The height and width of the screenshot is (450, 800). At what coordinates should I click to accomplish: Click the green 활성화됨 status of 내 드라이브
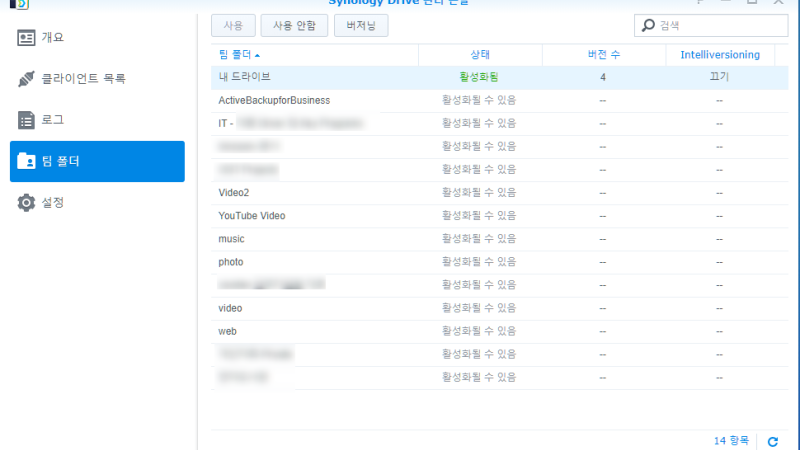coord(479,77)
